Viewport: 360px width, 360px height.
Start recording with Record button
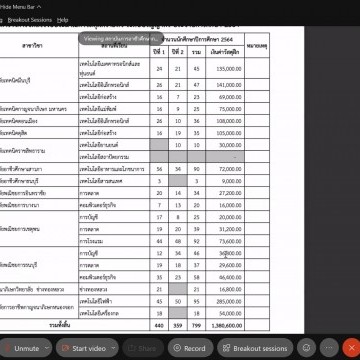tap(190, 348)
